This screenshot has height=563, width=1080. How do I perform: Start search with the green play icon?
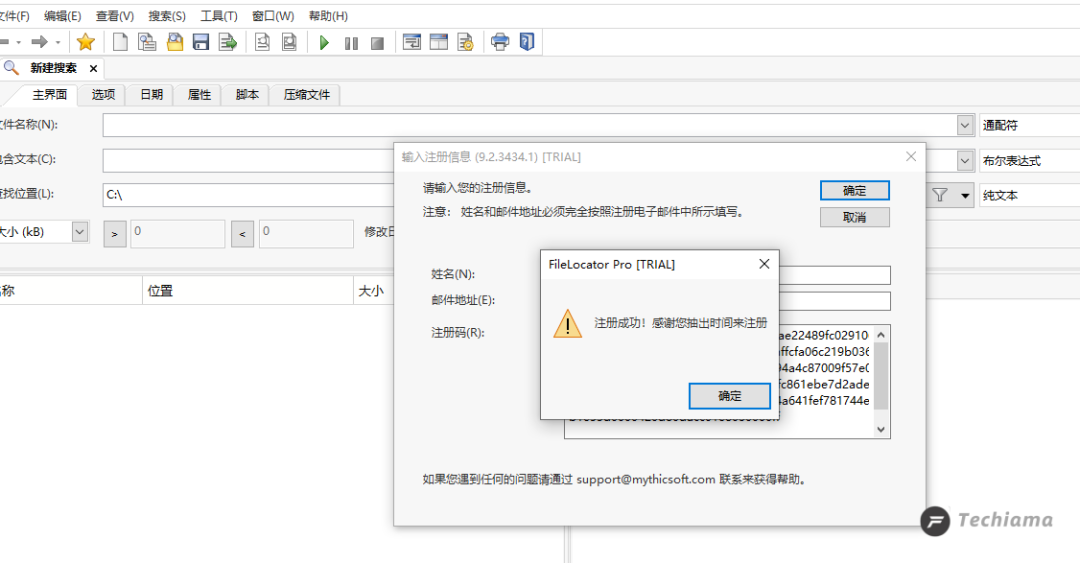pos(324,43)
